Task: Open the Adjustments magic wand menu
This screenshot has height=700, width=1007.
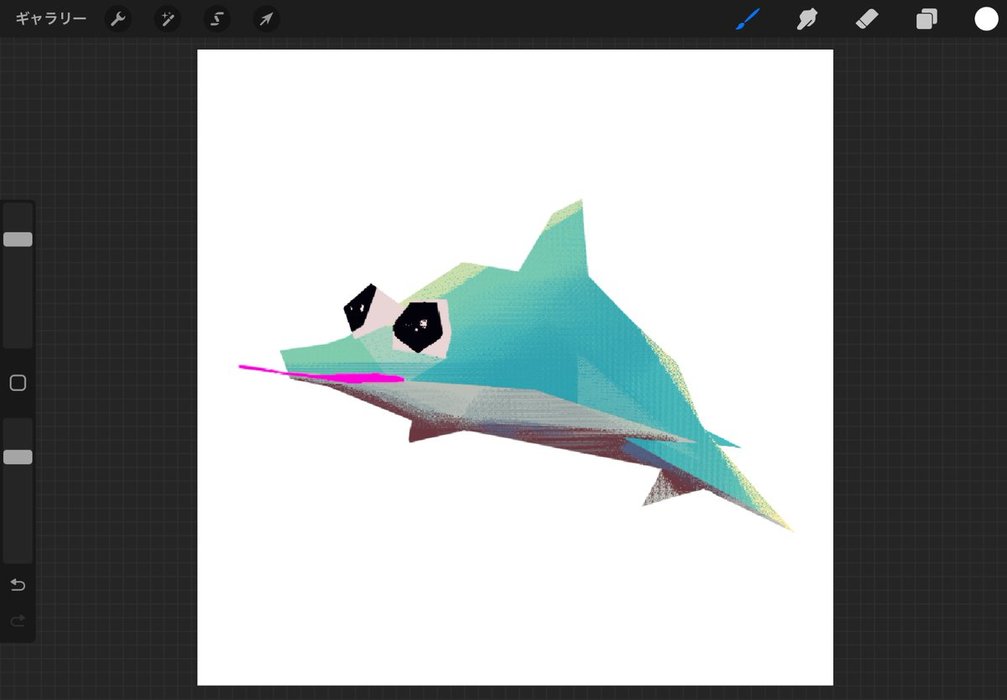Action: [167, 19]
